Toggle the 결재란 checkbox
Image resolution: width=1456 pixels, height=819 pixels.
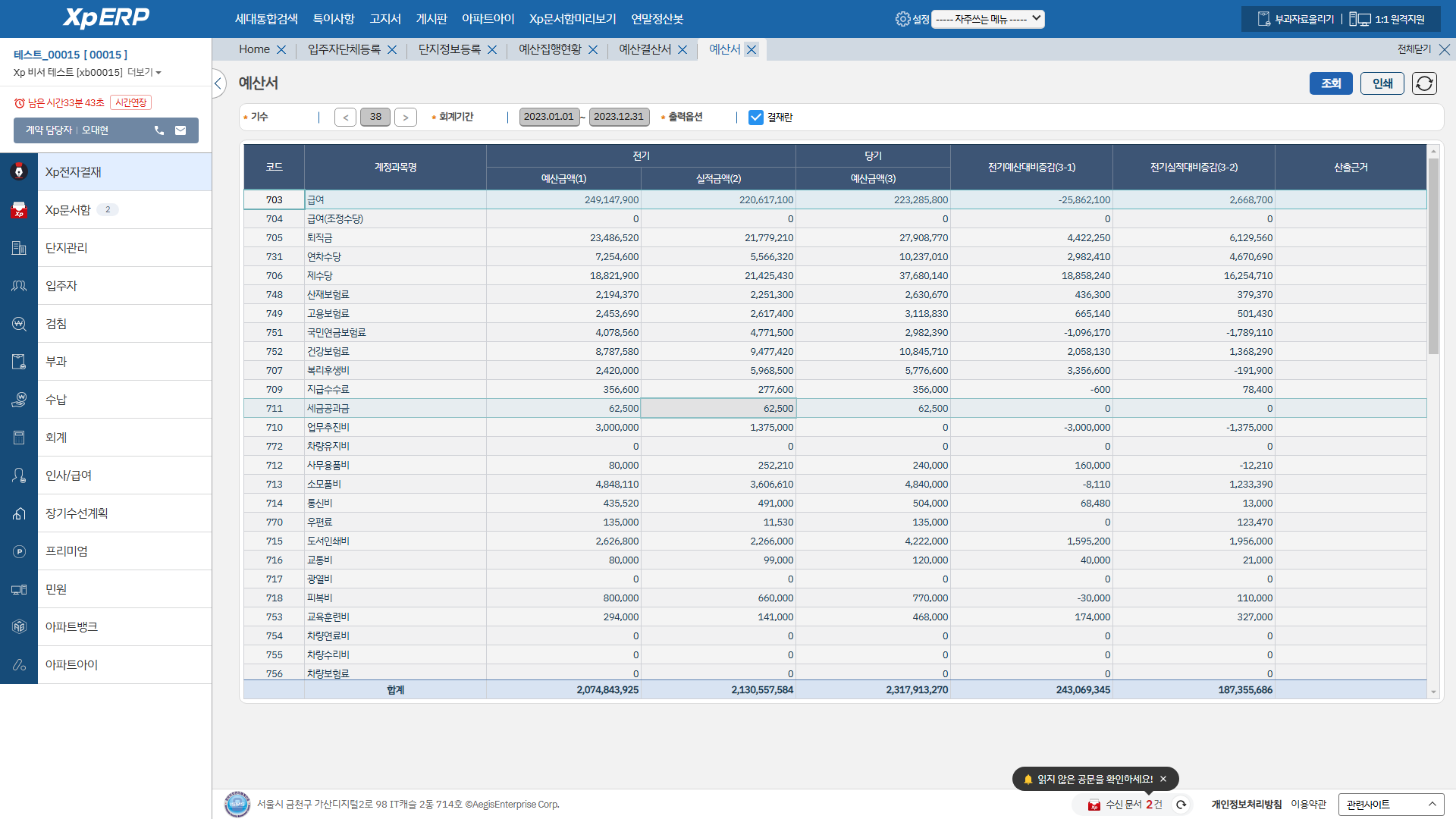coord(755,118)
